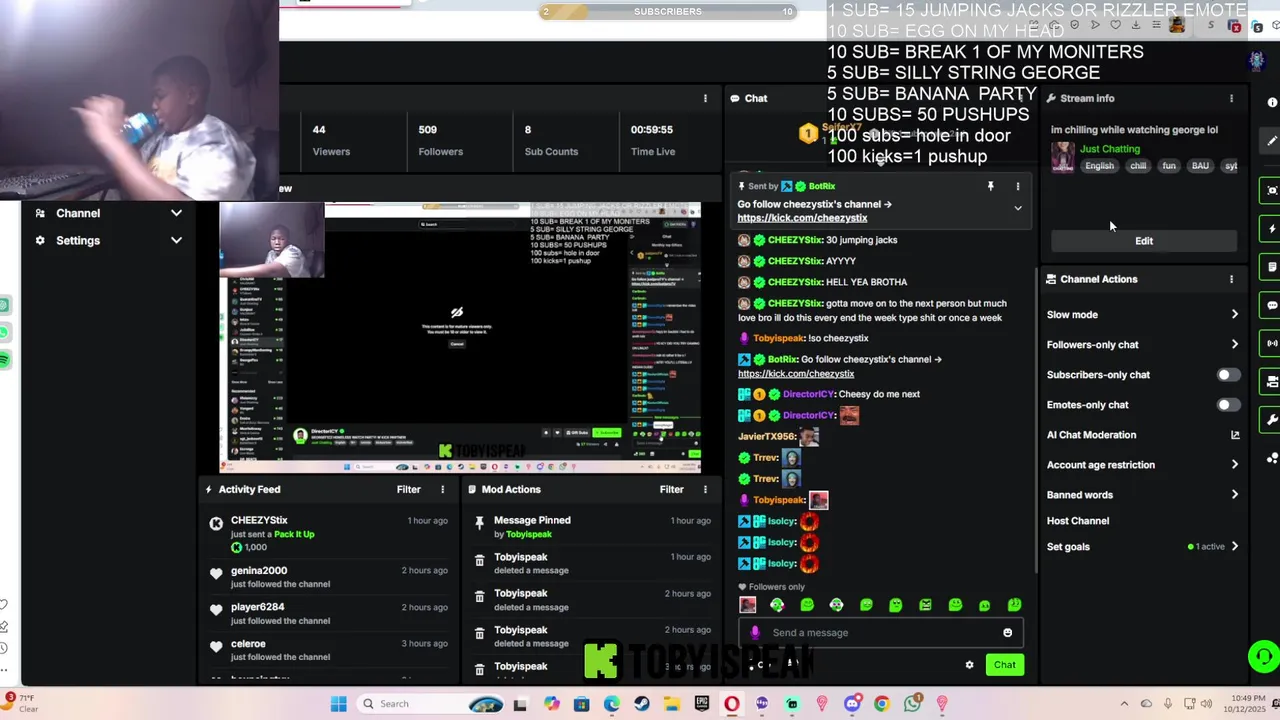This screenshot has width=1280, height=720.
Task: Click the Just Chatting category link
Action: pos(1109,149)
